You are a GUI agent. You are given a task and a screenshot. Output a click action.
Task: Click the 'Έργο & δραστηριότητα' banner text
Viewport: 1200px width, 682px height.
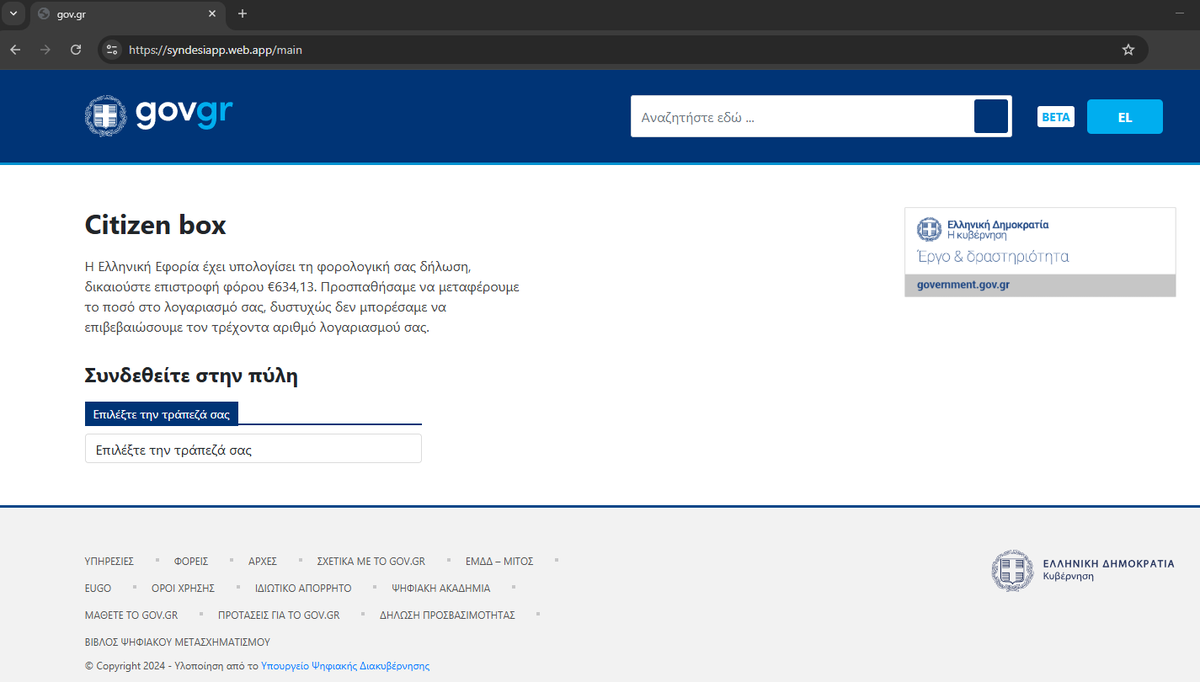point(993,257)
